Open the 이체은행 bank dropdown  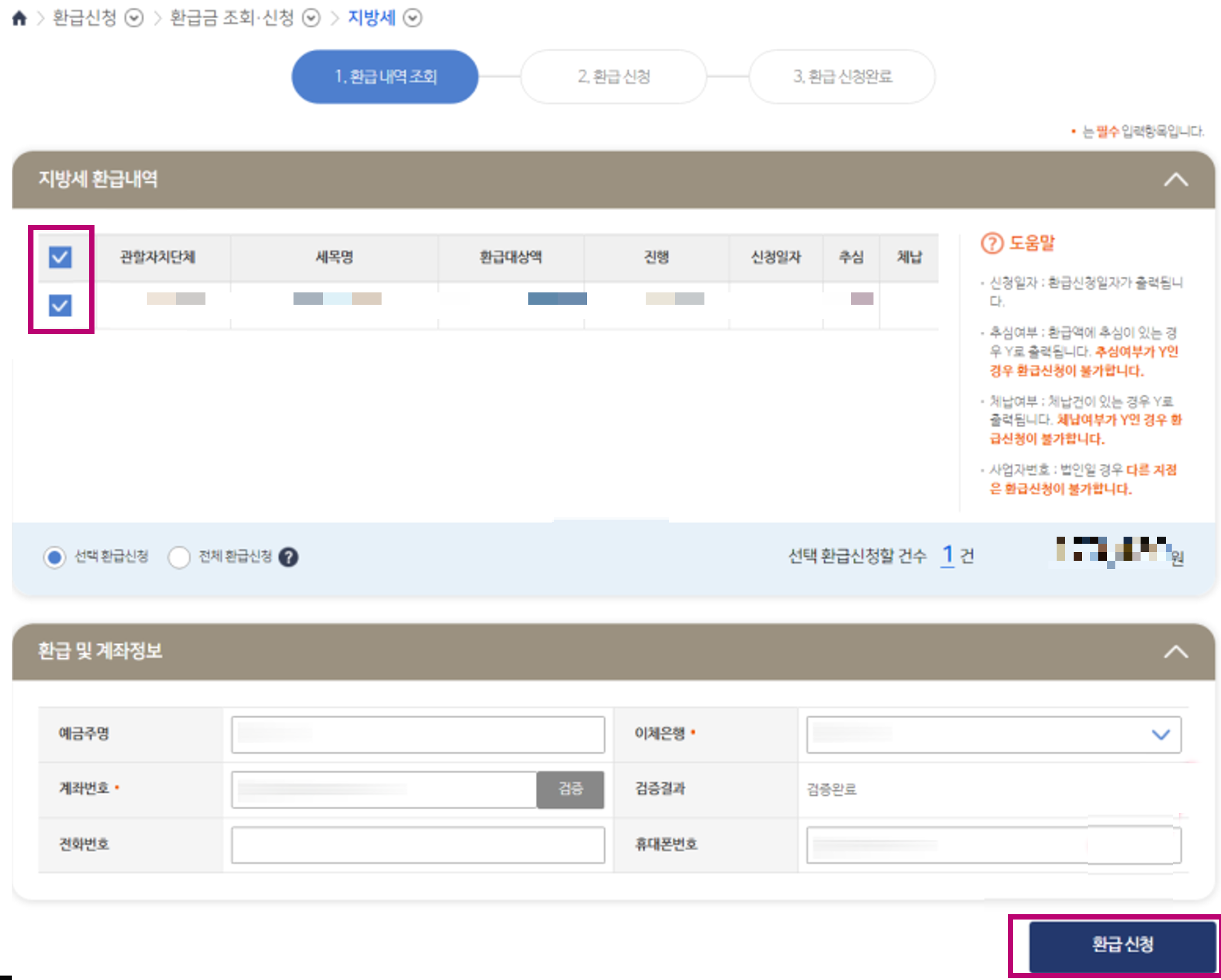coord(993,734)
